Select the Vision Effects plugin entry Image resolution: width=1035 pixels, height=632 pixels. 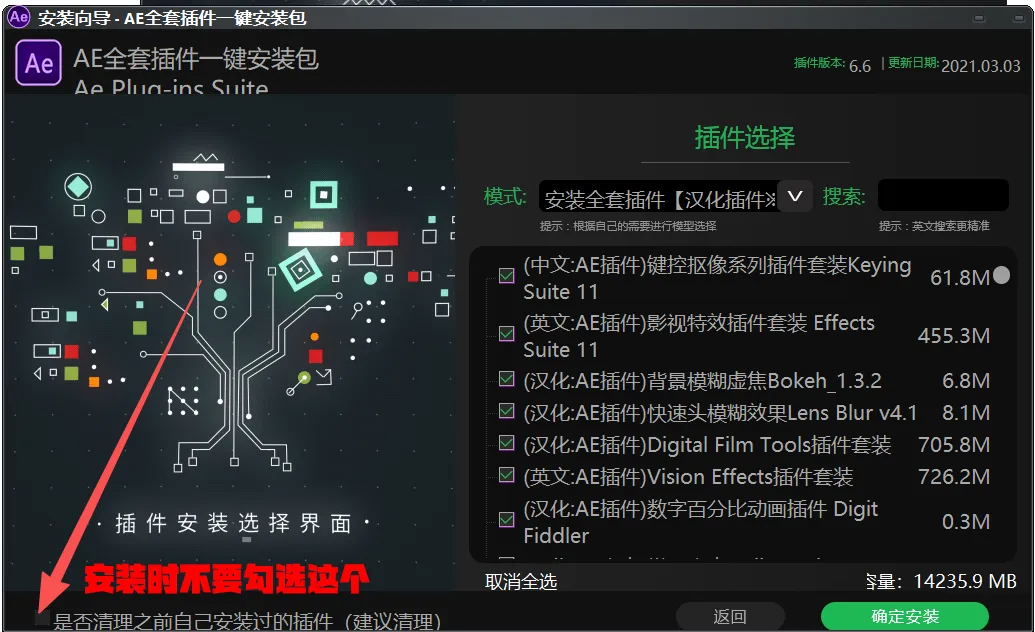[688, 477]
